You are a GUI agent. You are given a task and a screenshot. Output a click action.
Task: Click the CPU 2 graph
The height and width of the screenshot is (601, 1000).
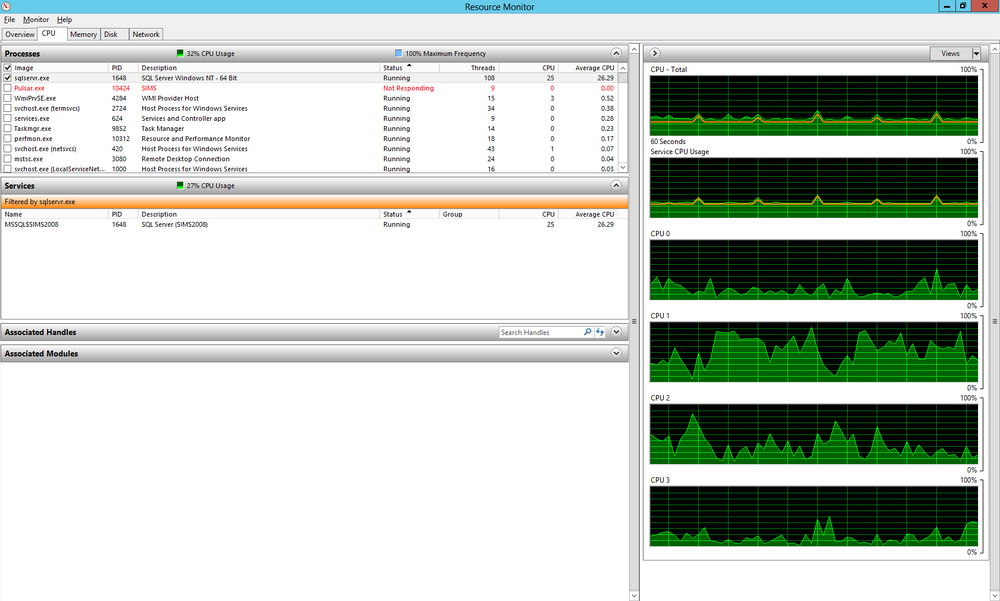814,434
